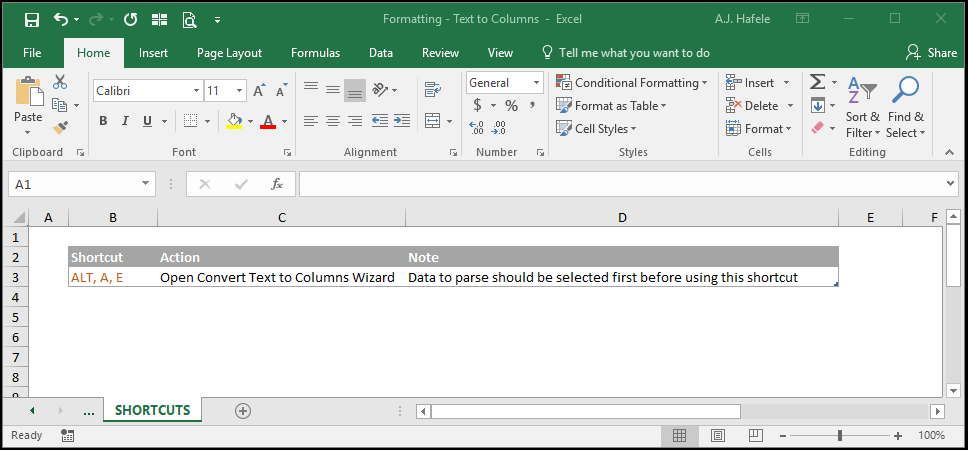This screenshot has width=968, height=450.
Task: Toggle Bold formatting
Action: (x=103, y=121)
